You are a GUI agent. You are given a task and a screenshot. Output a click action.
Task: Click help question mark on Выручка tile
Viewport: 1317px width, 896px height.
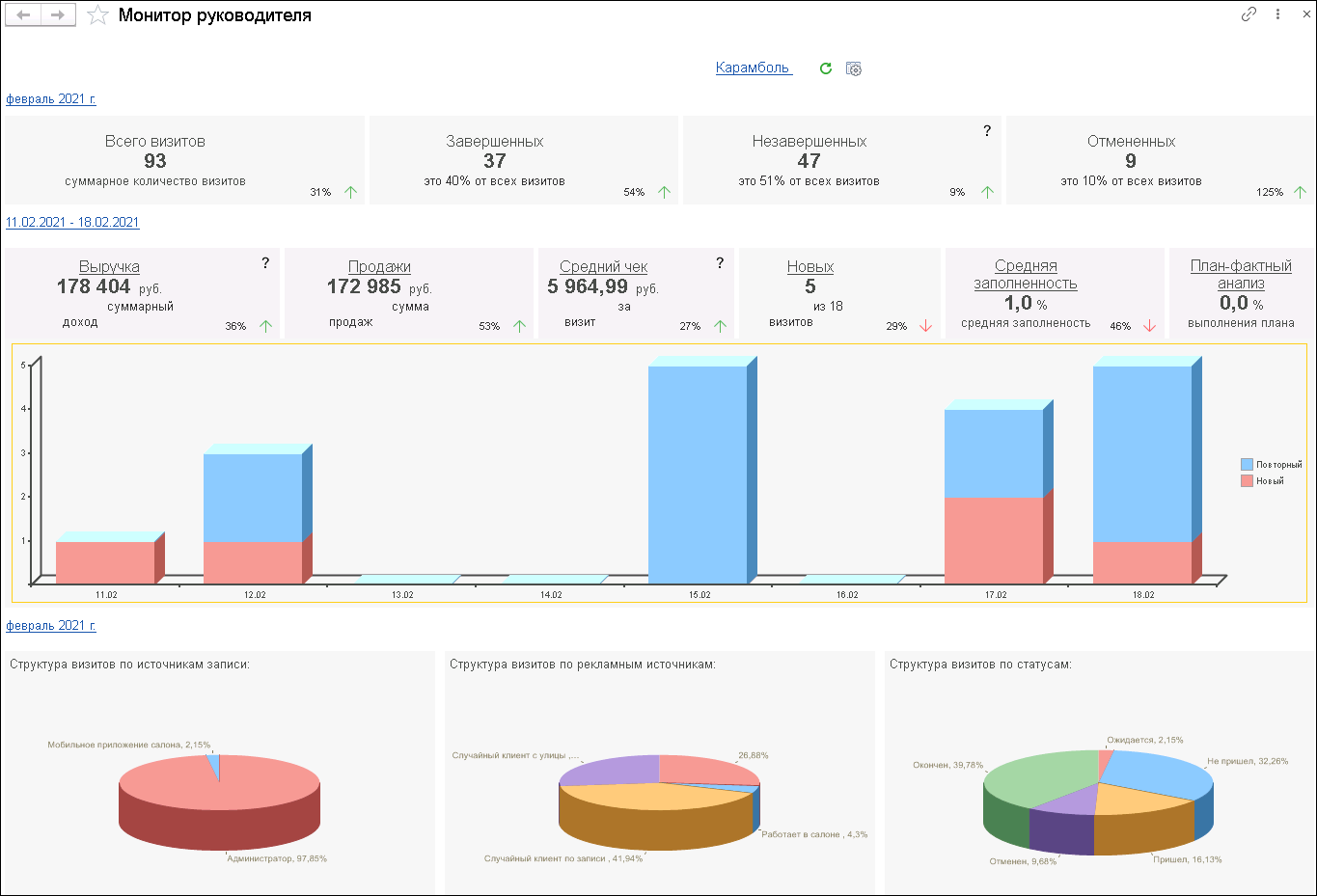(x=265, y=263)
